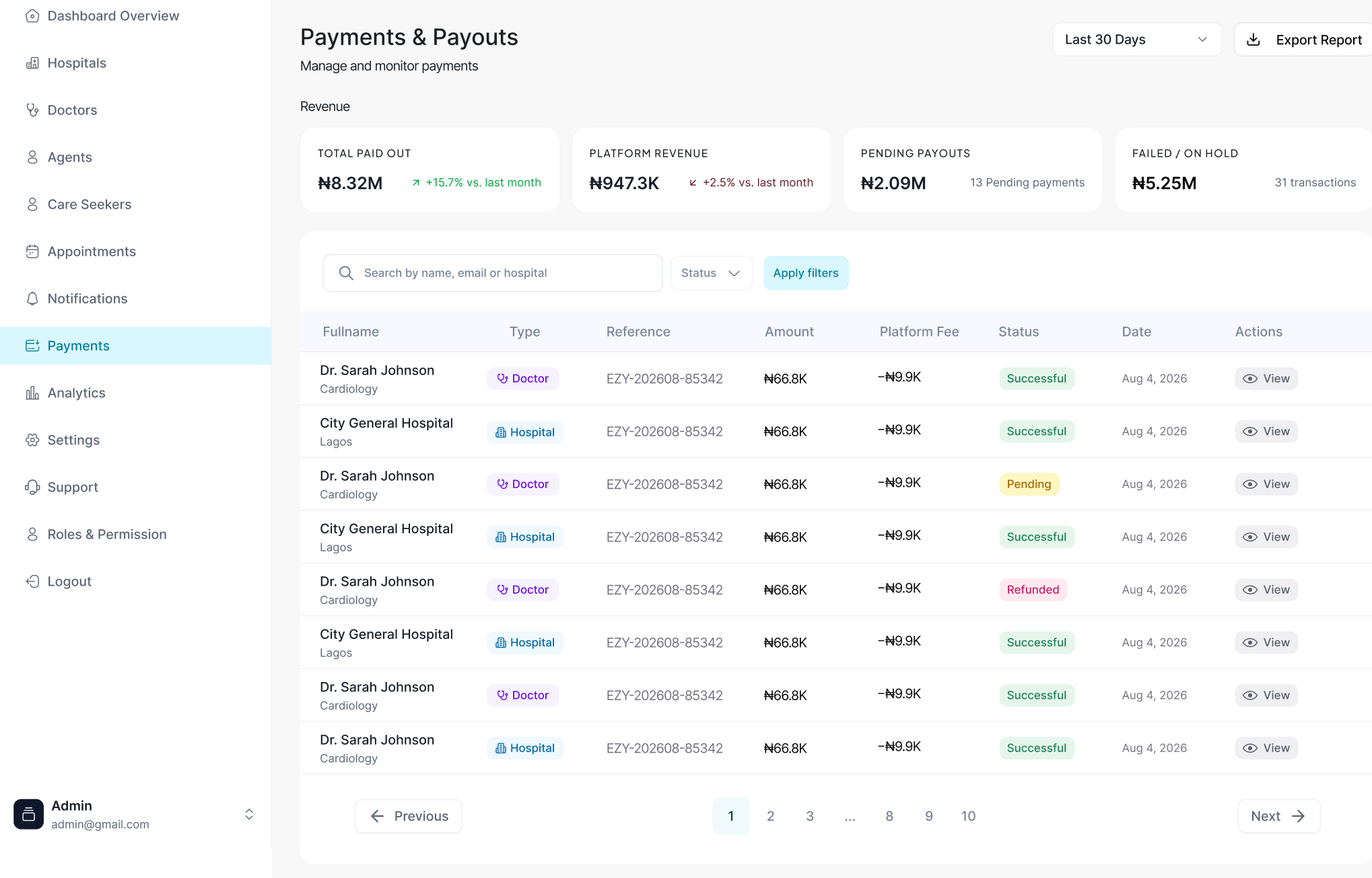Select page 9 in pagination
This screenshot has height=878, width=1372.
(x=929, y=816)
